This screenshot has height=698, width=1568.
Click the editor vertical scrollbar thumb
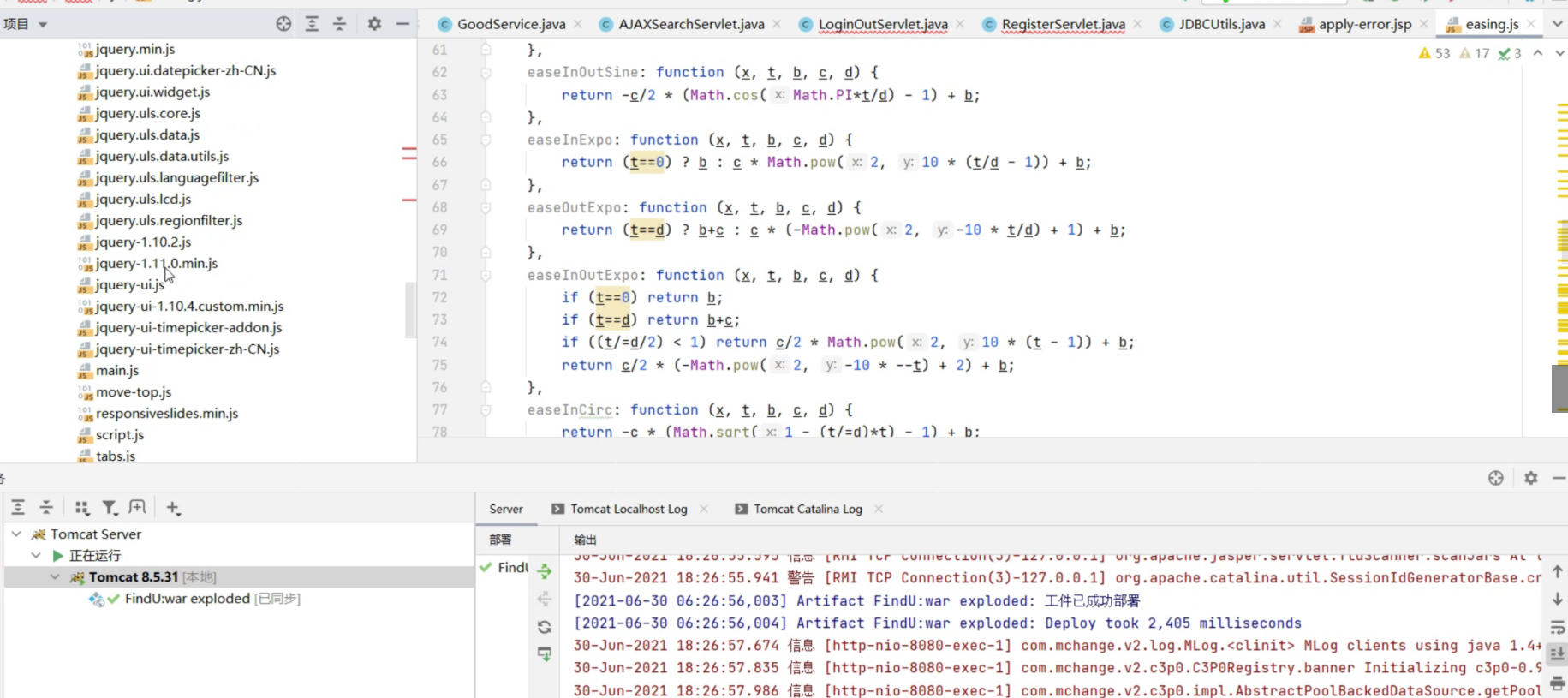point(1559,388)
